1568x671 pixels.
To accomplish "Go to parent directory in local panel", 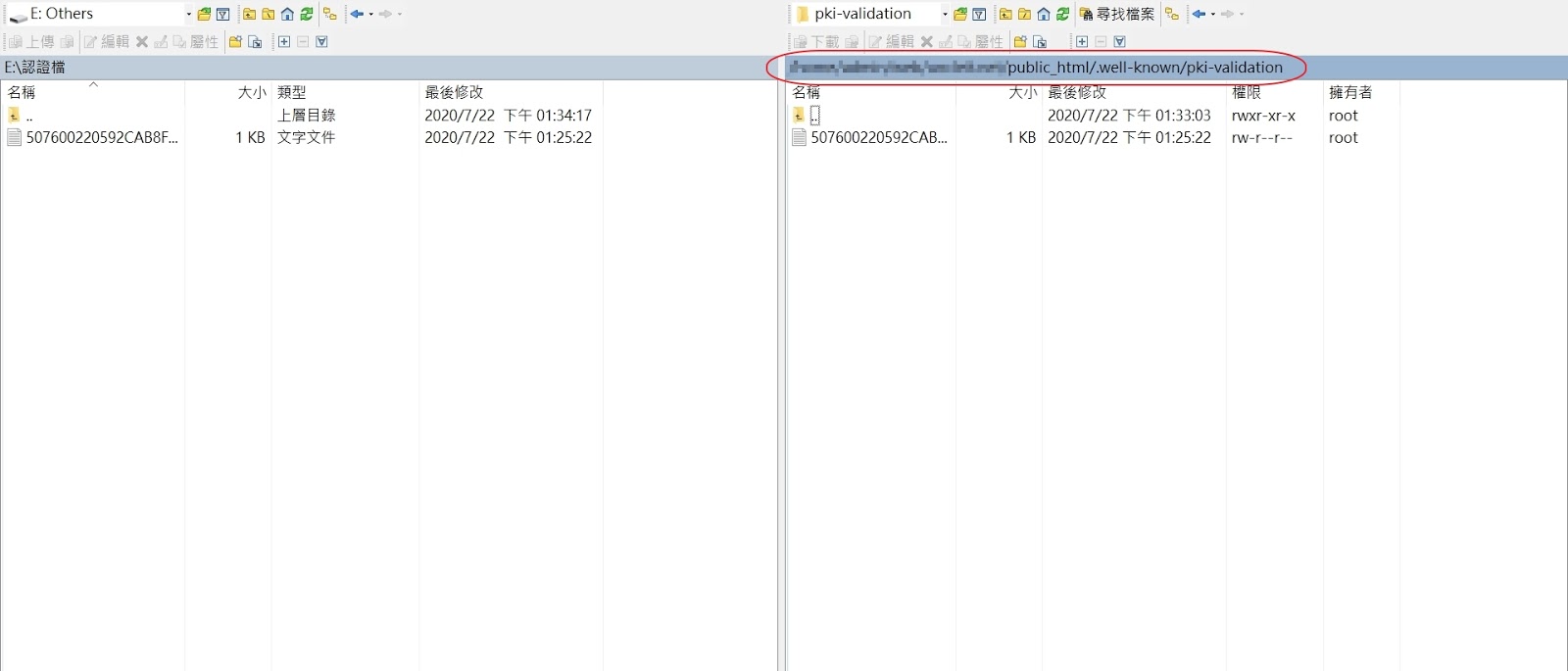I will click(249, 14).
